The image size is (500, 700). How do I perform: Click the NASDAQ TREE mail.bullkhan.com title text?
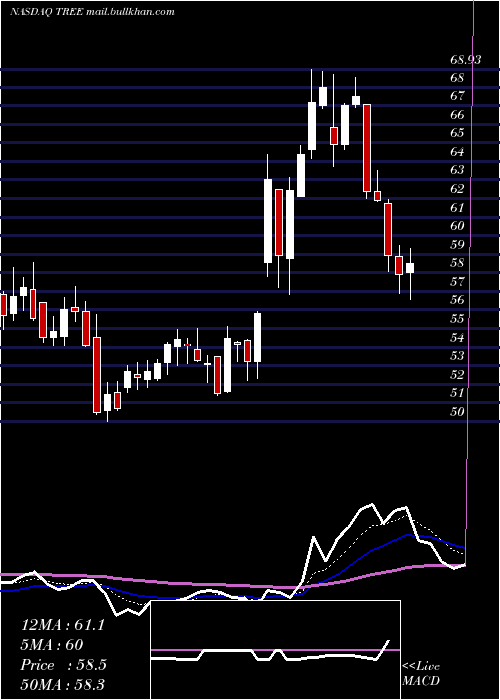click(92, 12)
